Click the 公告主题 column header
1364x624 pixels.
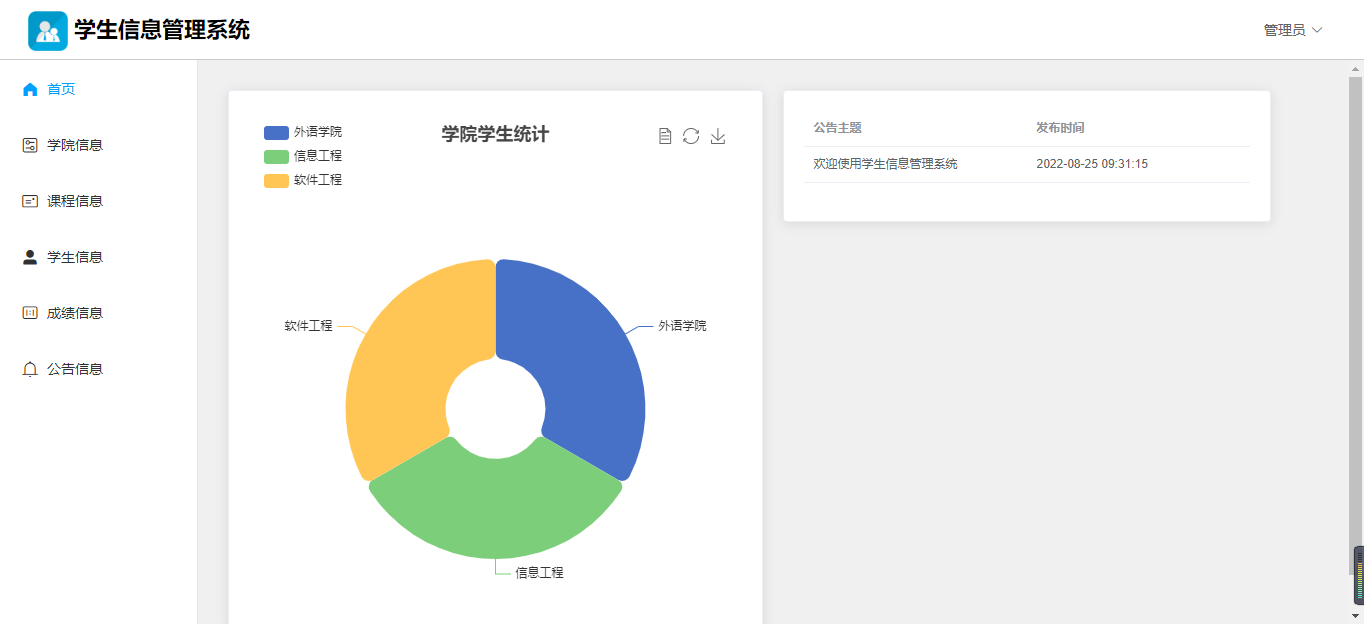(x=838, y=128)
